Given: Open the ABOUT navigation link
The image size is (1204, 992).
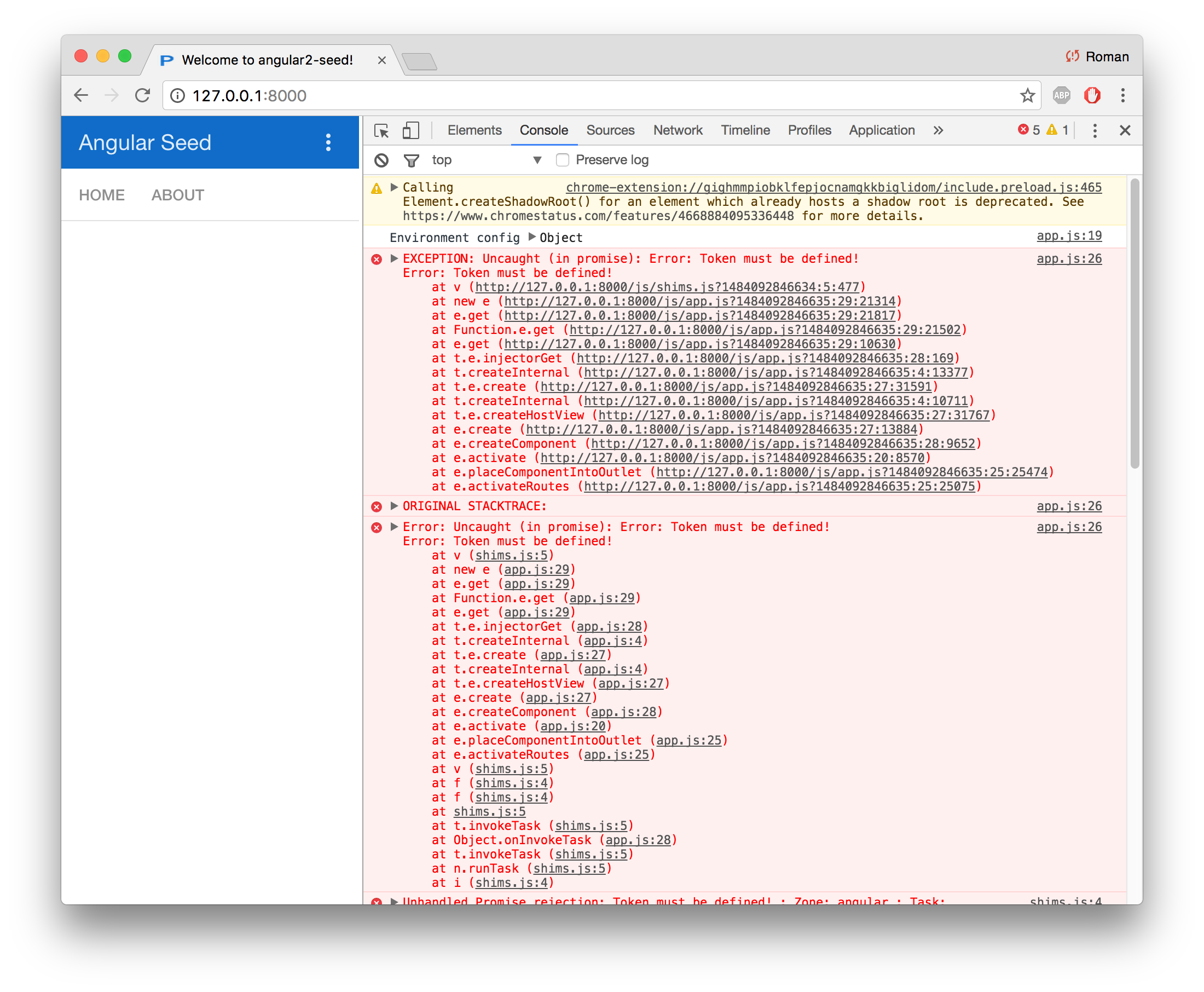Looking at the screenshot, I should pos(178,195).
